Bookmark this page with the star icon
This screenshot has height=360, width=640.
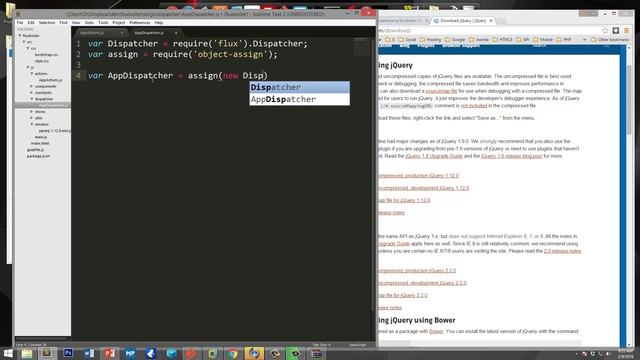[605, 31]
